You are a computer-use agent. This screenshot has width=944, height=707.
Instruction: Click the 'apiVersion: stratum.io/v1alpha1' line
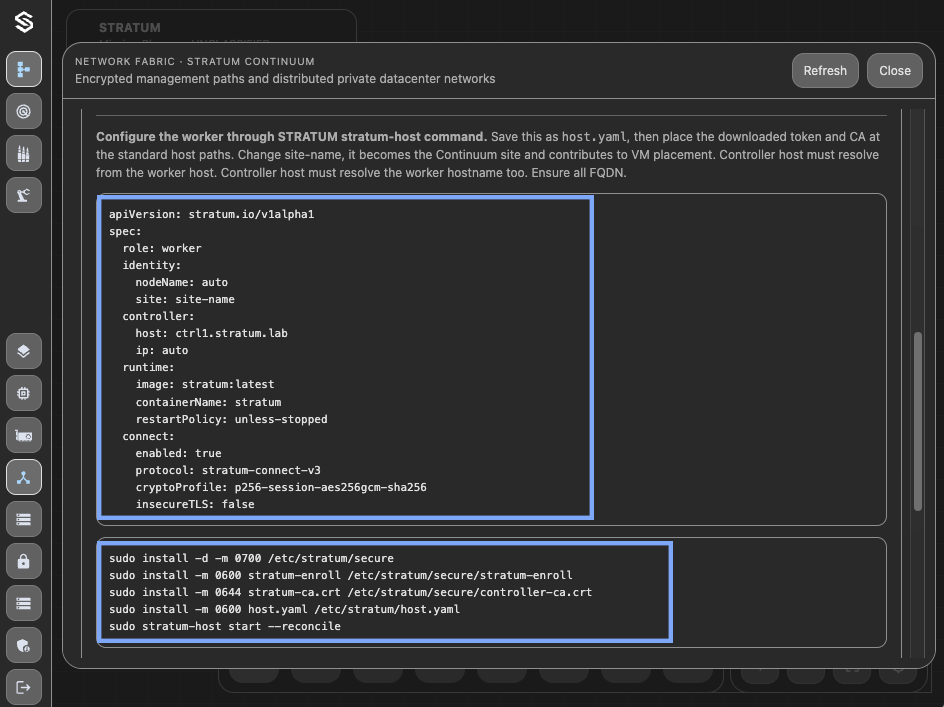(211, 214)
